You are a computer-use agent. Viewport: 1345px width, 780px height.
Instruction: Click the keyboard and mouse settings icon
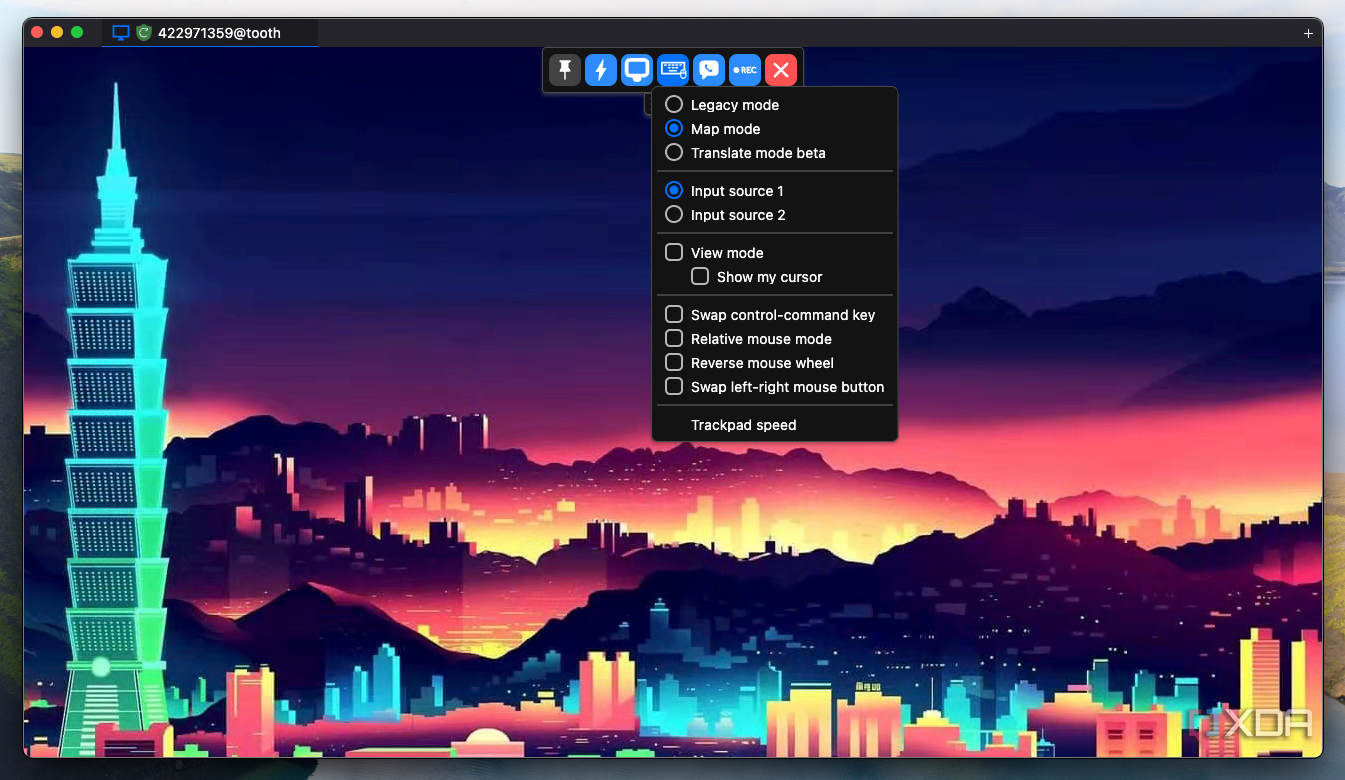coord(673,70)
